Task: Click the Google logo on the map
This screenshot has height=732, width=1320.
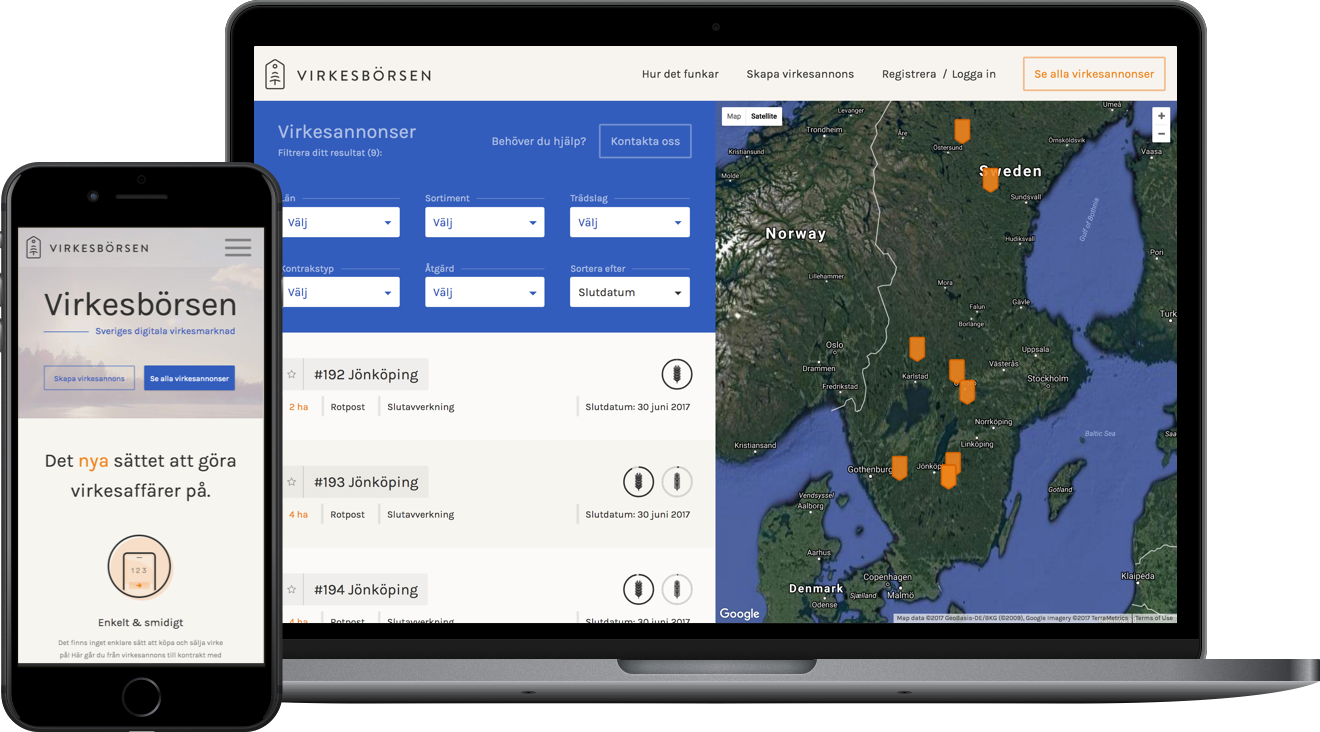Action: (740, 613)
